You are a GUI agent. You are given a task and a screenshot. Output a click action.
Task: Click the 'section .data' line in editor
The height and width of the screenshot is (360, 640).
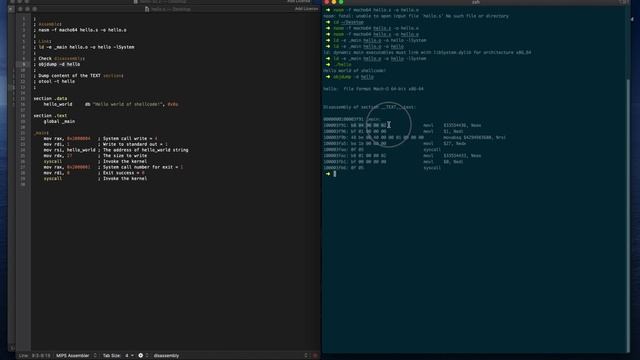point(50,98)
